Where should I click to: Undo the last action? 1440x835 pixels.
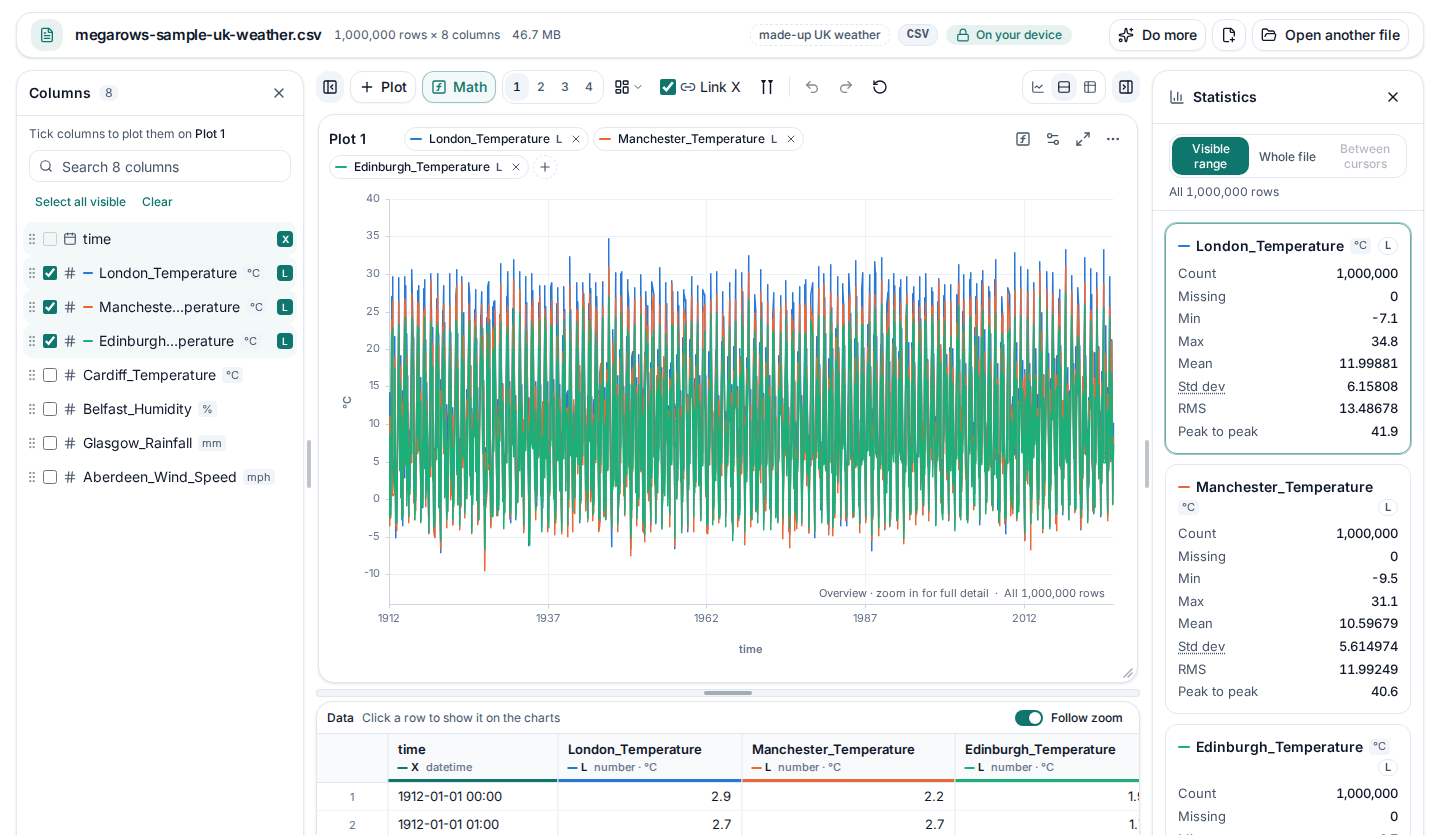tap(812, 87)
